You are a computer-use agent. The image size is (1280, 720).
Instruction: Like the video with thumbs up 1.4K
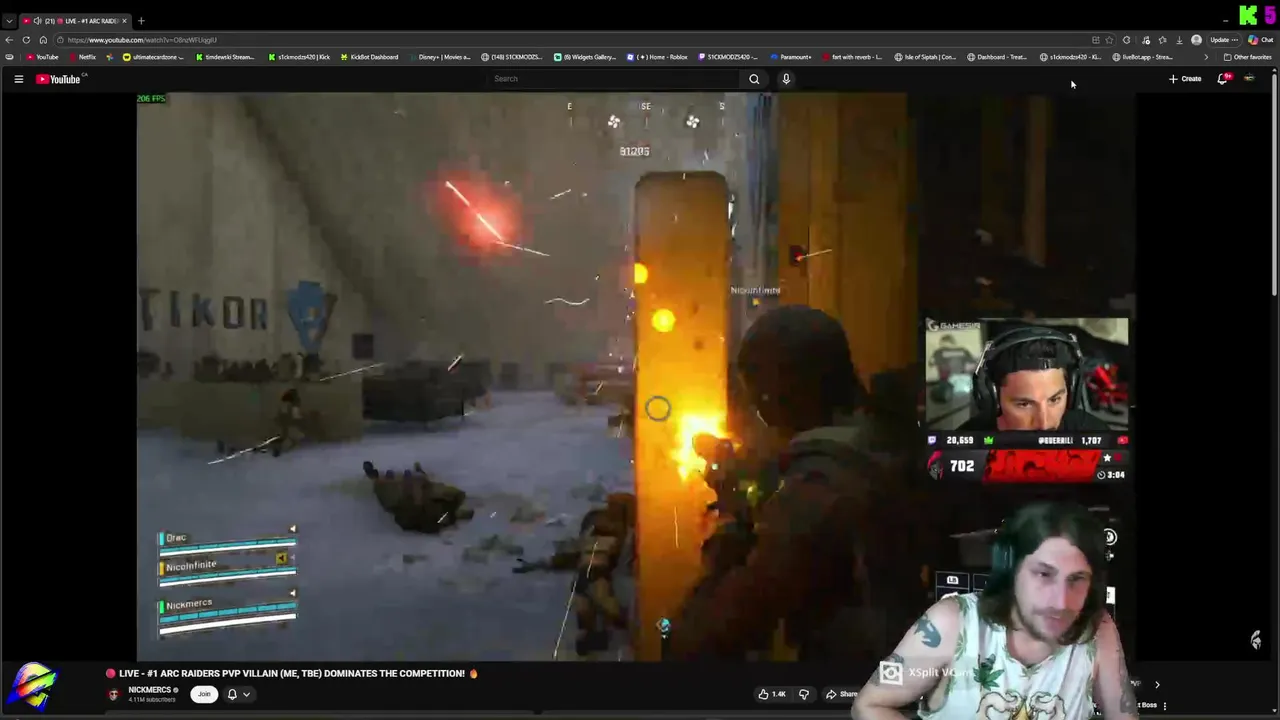click(x=772, y=694)
